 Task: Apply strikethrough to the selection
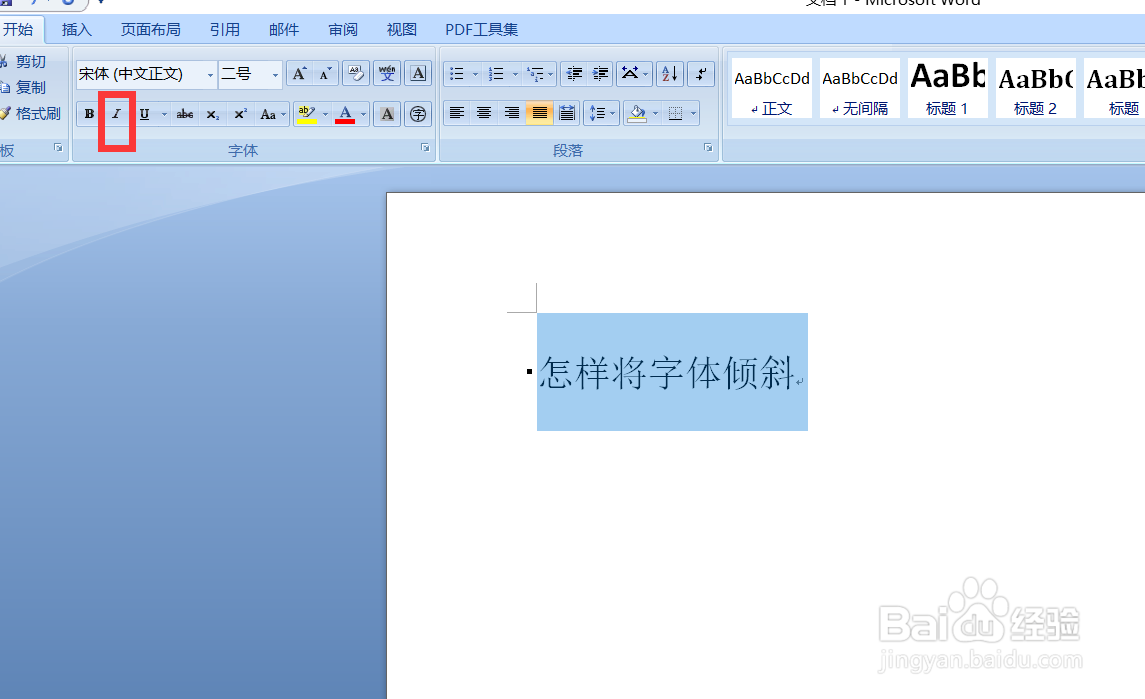click(x=184, y=114)
